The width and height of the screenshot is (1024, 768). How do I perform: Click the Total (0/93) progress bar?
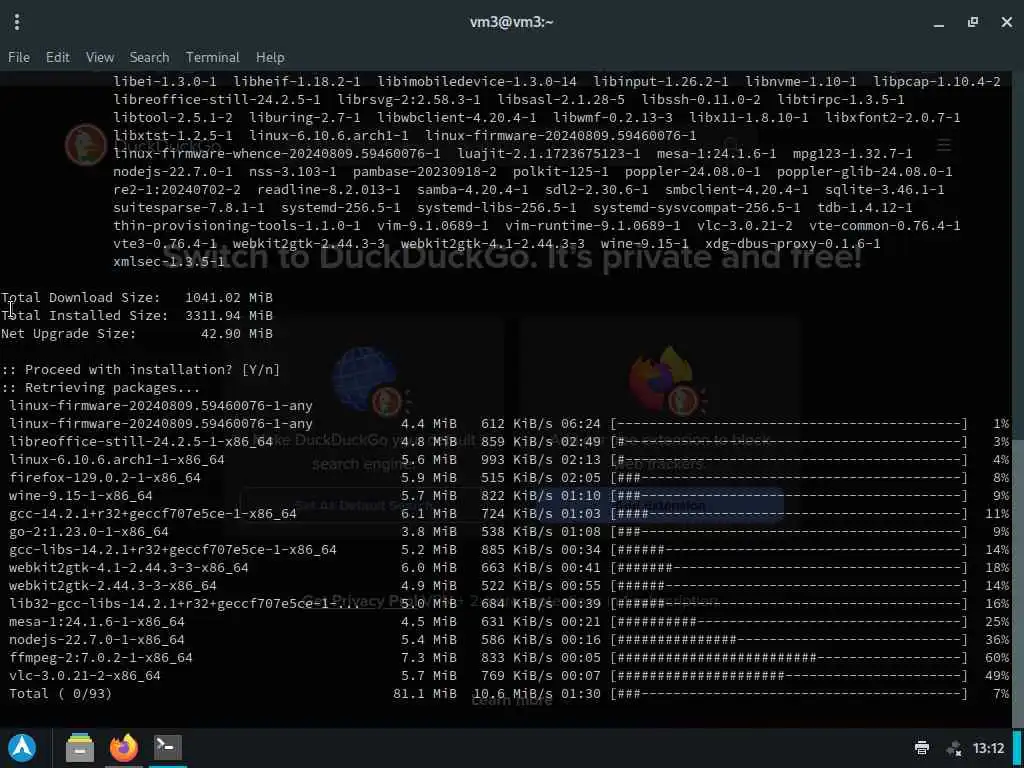[789, 694]
